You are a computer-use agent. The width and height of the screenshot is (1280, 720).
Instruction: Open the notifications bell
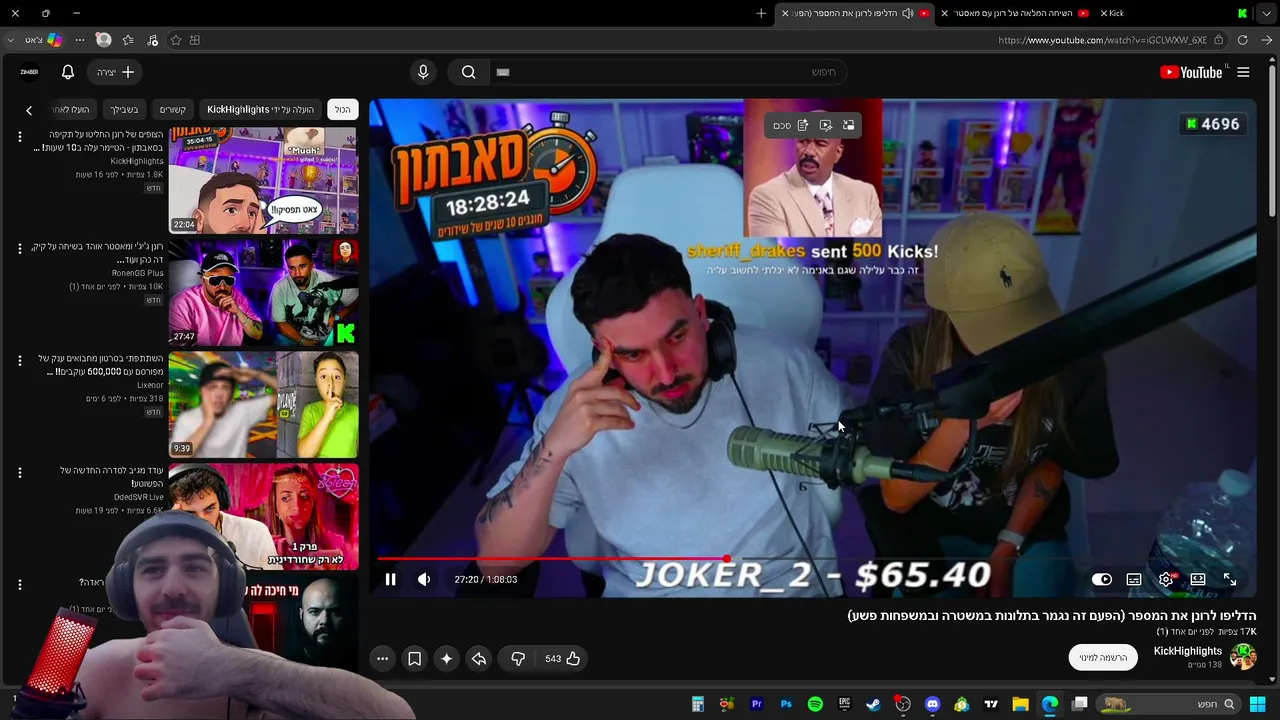click(68, 72)
